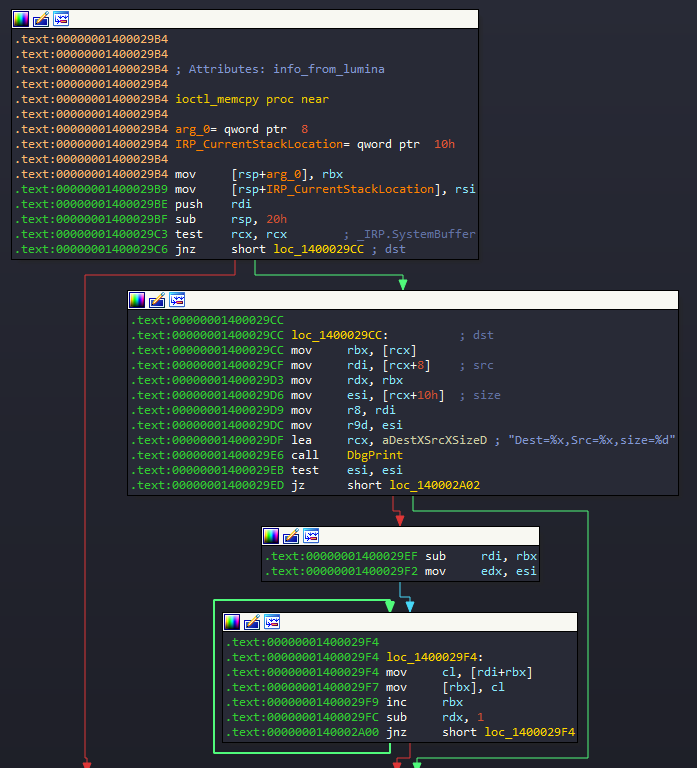Click group nodes icon on loc_1400029CC block

(x=177, y=300)
